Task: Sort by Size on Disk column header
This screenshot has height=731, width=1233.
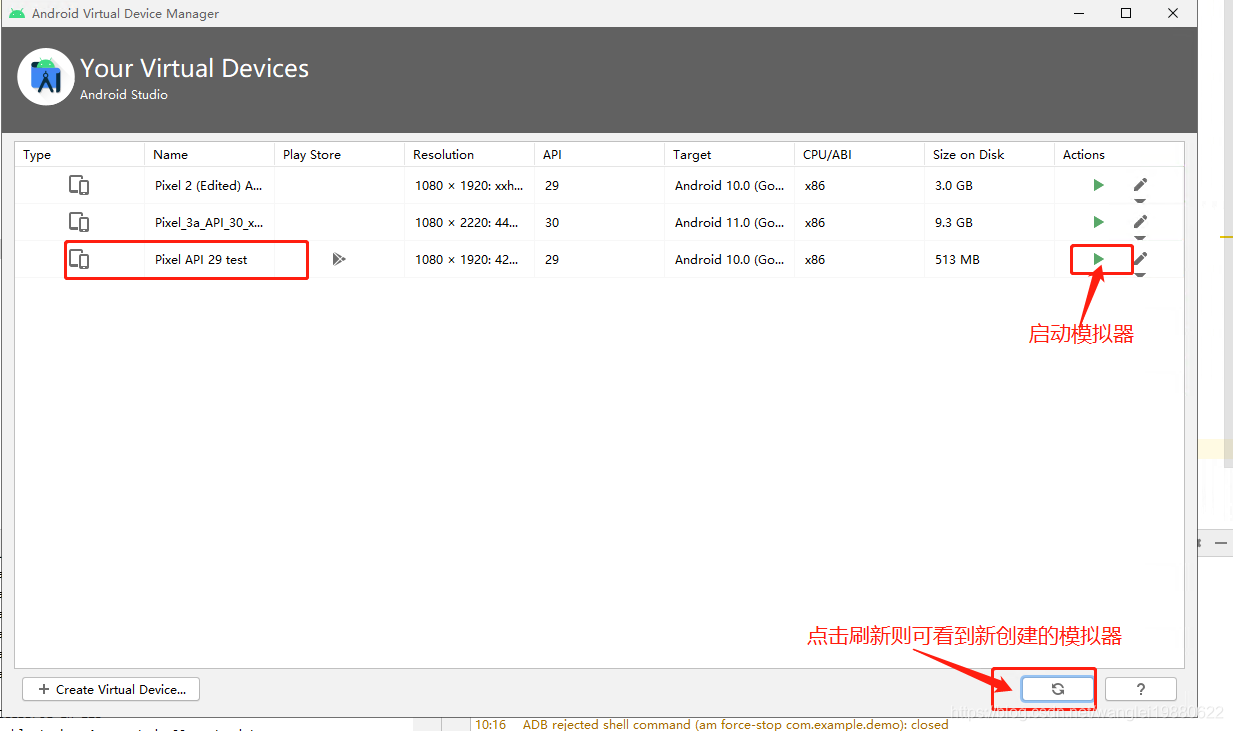Action: tap(990, 154)
